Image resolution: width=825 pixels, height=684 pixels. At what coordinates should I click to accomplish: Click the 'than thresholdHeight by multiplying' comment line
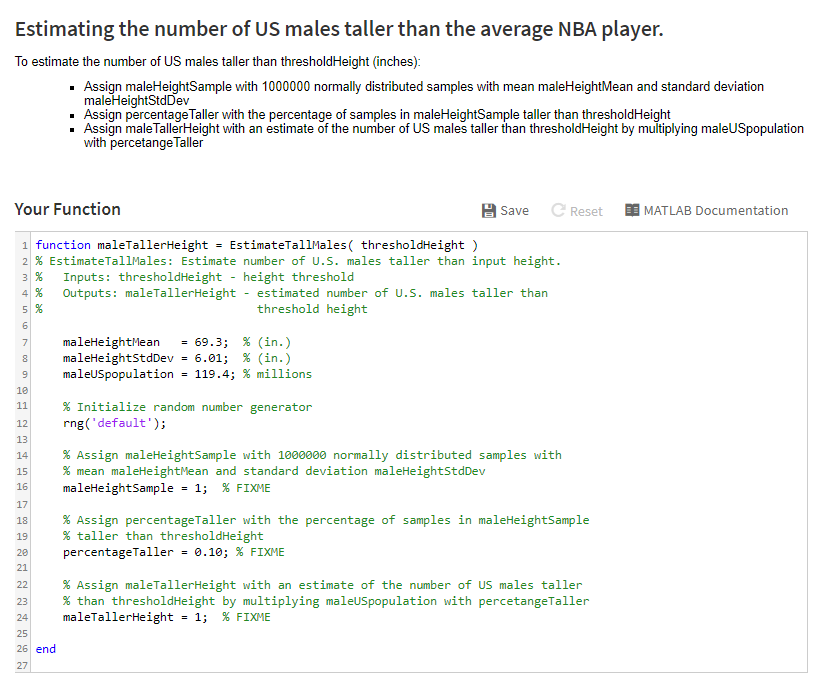click(326, 601)
